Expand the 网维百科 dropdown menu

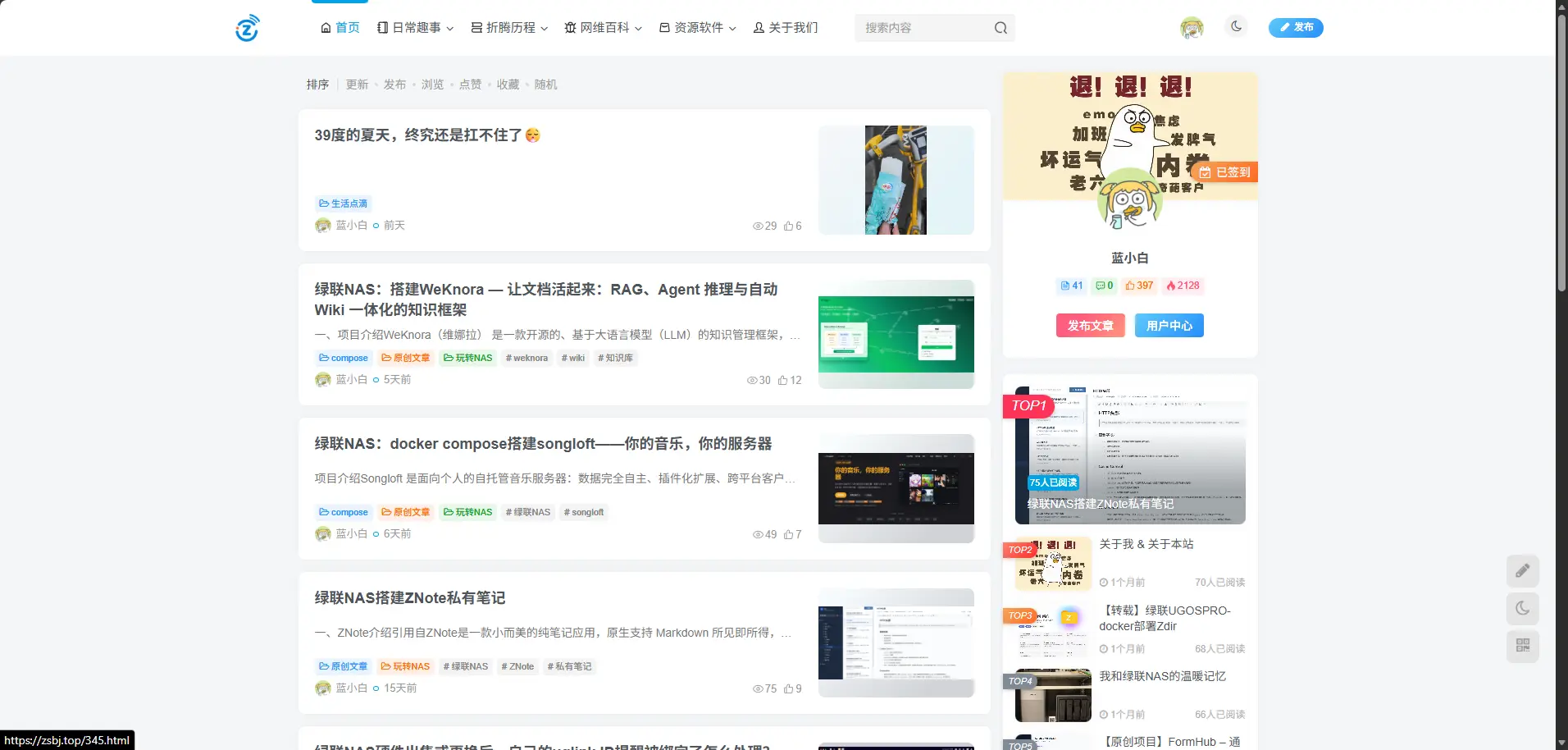coord(604,28)
